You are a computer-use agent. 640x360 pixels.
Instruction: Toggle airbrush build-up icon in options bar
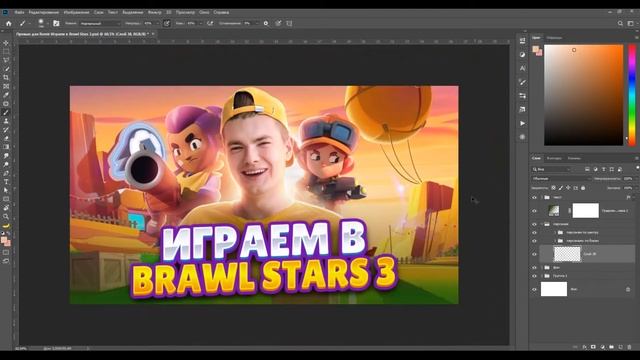(x=210, y=23)
